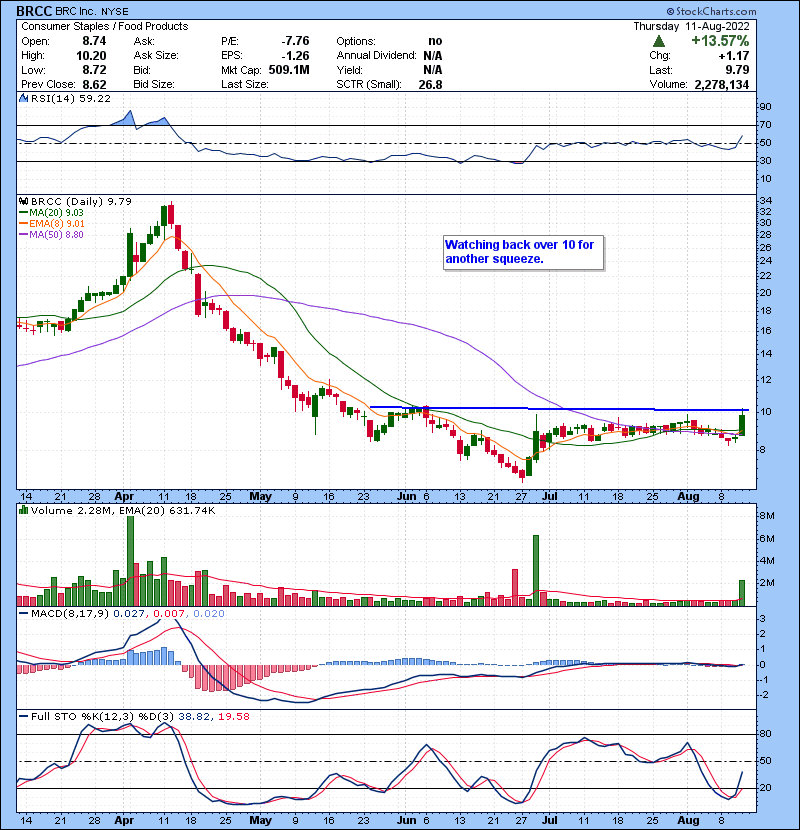This screenshot has height=830, width=800.
Task: Click the Last value 9.79 in header
Action: coord(737,70)
